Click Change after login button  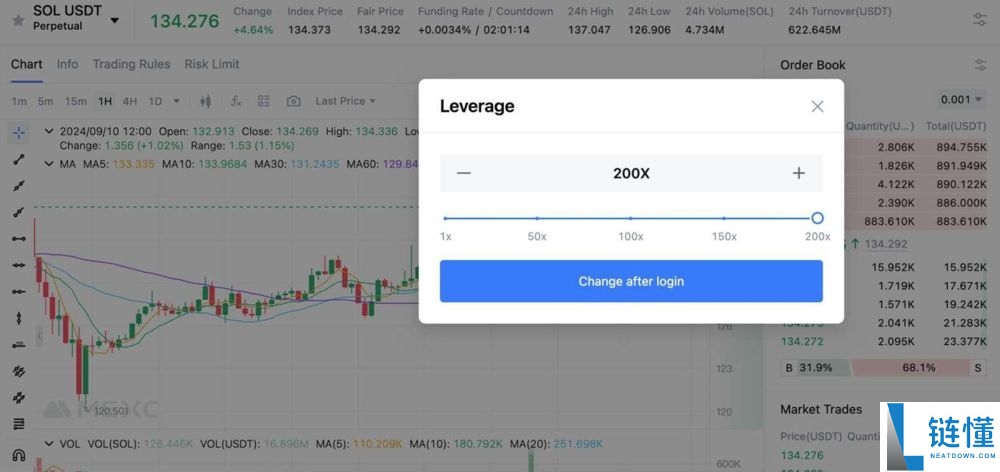[631, 281]
